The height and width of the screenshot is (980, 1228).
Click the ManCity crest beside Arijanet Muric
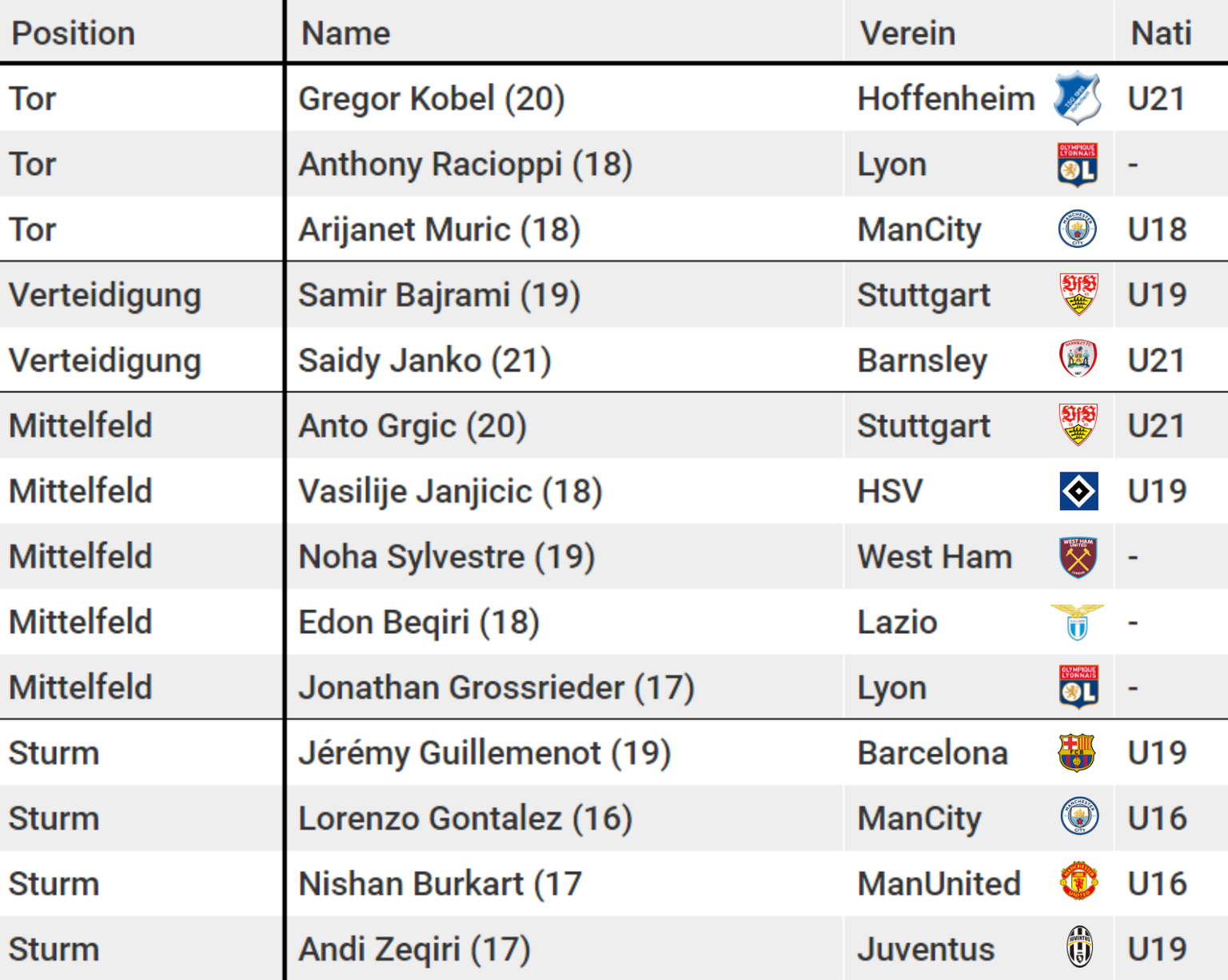[1078, 229]
